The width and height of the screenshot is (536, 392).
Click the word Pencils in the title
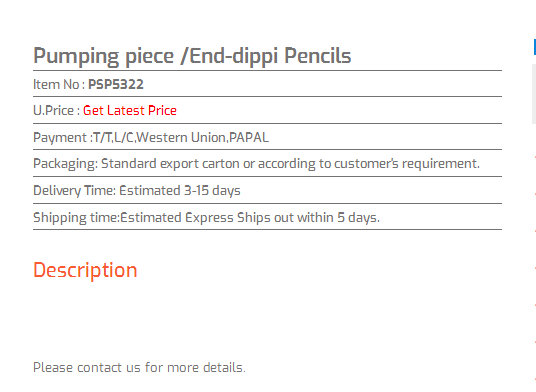click(318, 55)
